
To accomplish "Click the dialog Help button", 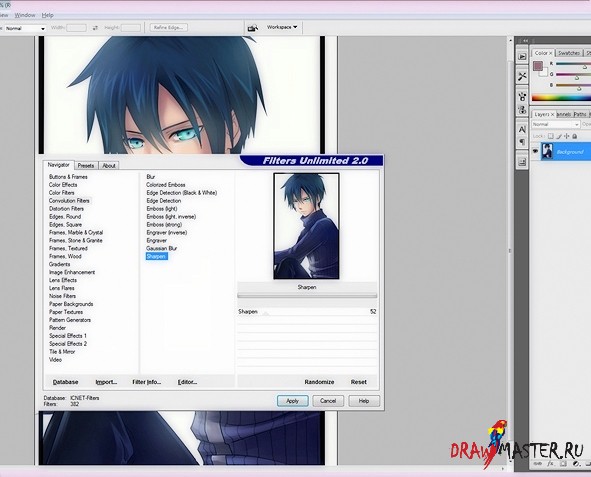I will (364, 401).
